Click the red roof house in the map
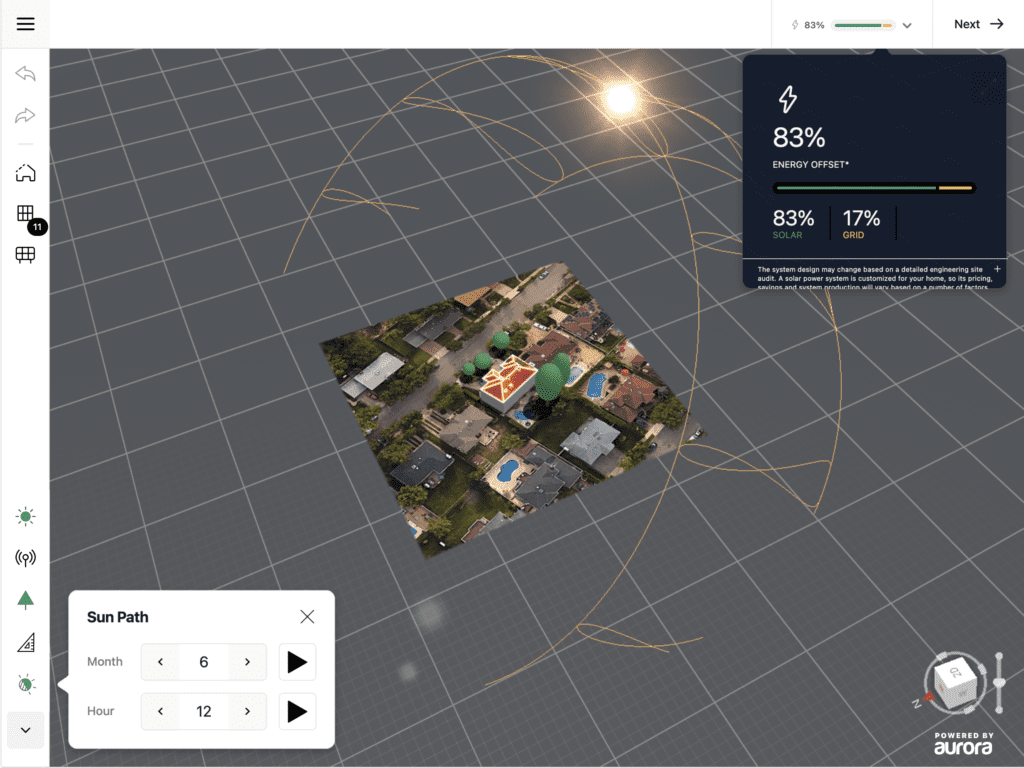1024x768 pixels. point(507,383)
